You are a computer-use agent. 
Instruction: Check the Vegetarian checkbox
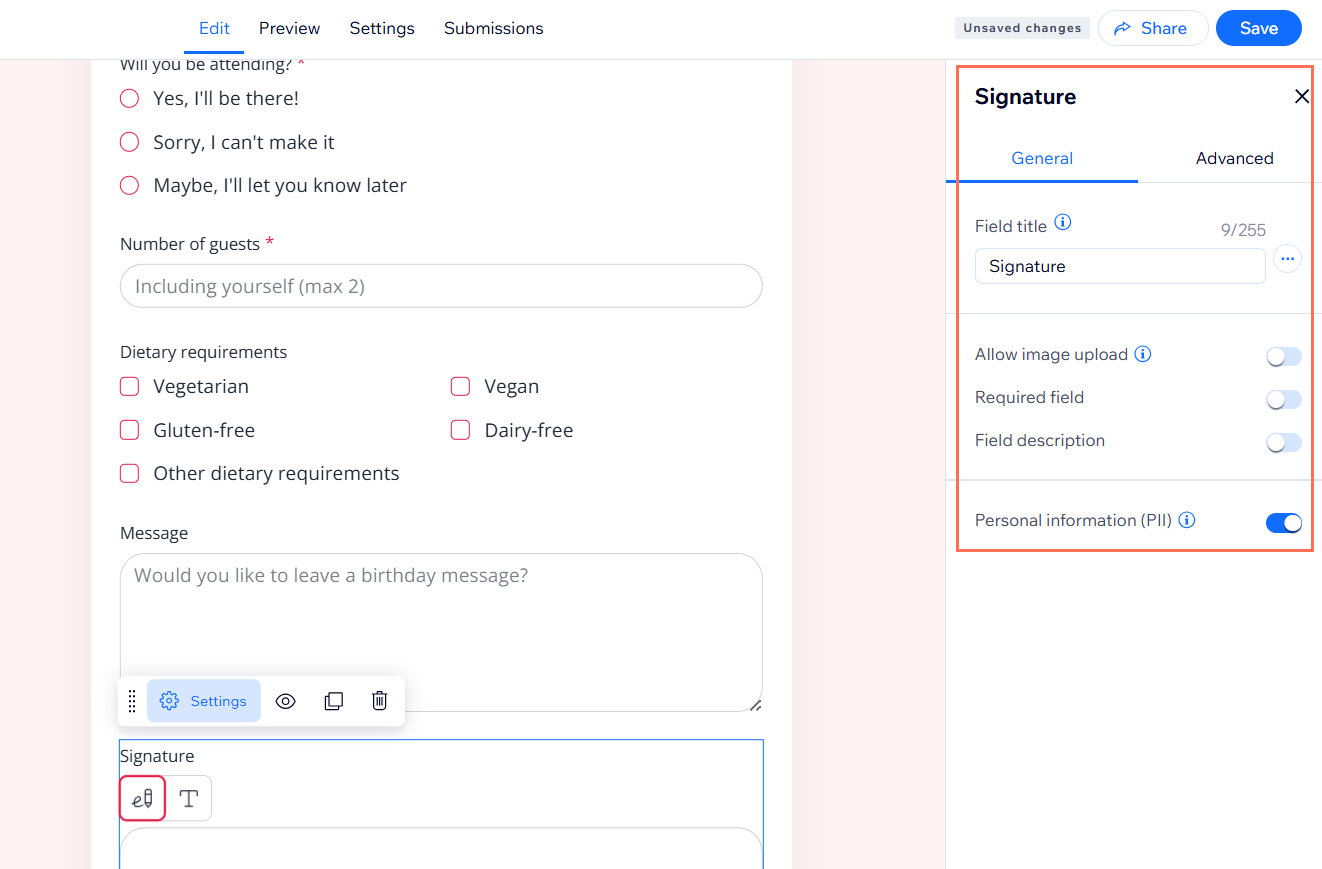[x=129, y=386]
